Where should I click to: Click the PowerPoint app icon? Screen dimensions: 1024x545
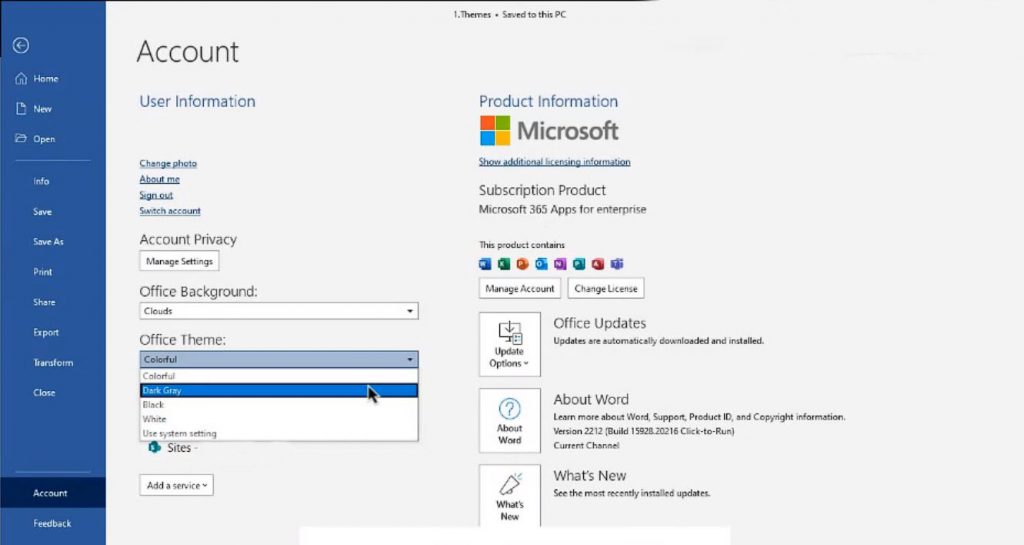pyautogui.click(x=522, y=264)
